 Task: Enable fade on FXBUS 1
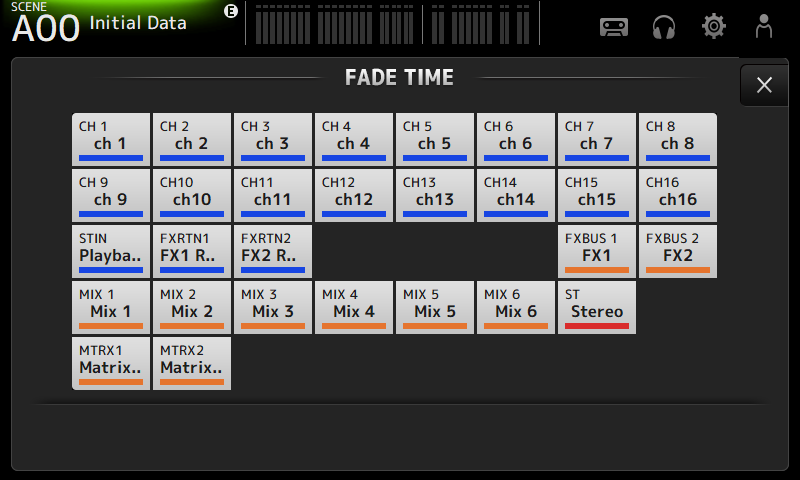coord(597,251)
